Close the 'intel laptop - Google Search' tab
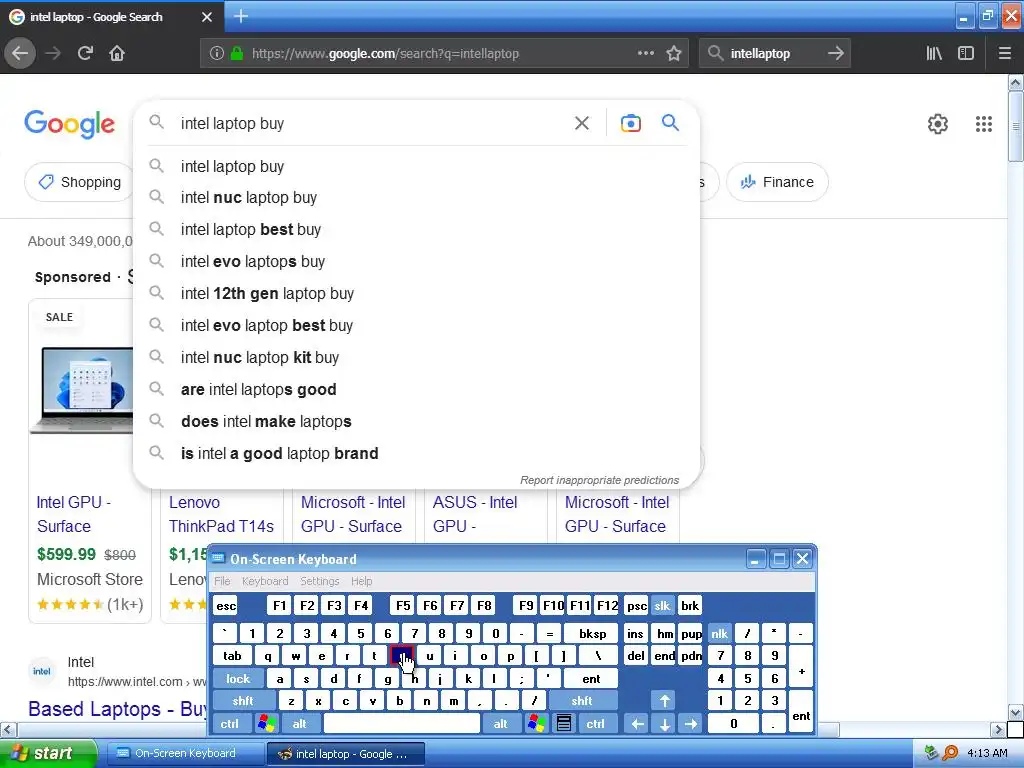The image size is (1024, 768). [x=207, y=17]
